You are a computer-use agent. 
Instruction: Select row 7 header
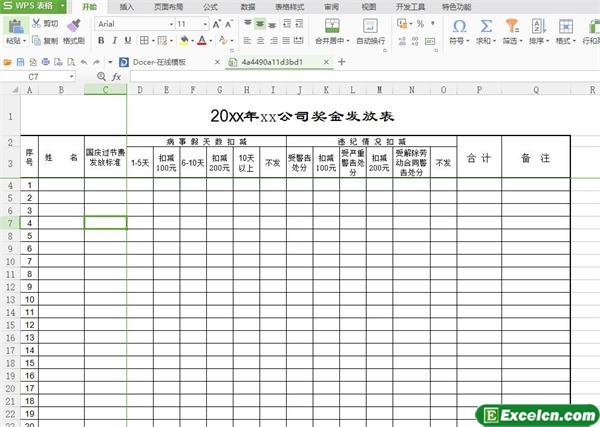[x=10, y=223]
